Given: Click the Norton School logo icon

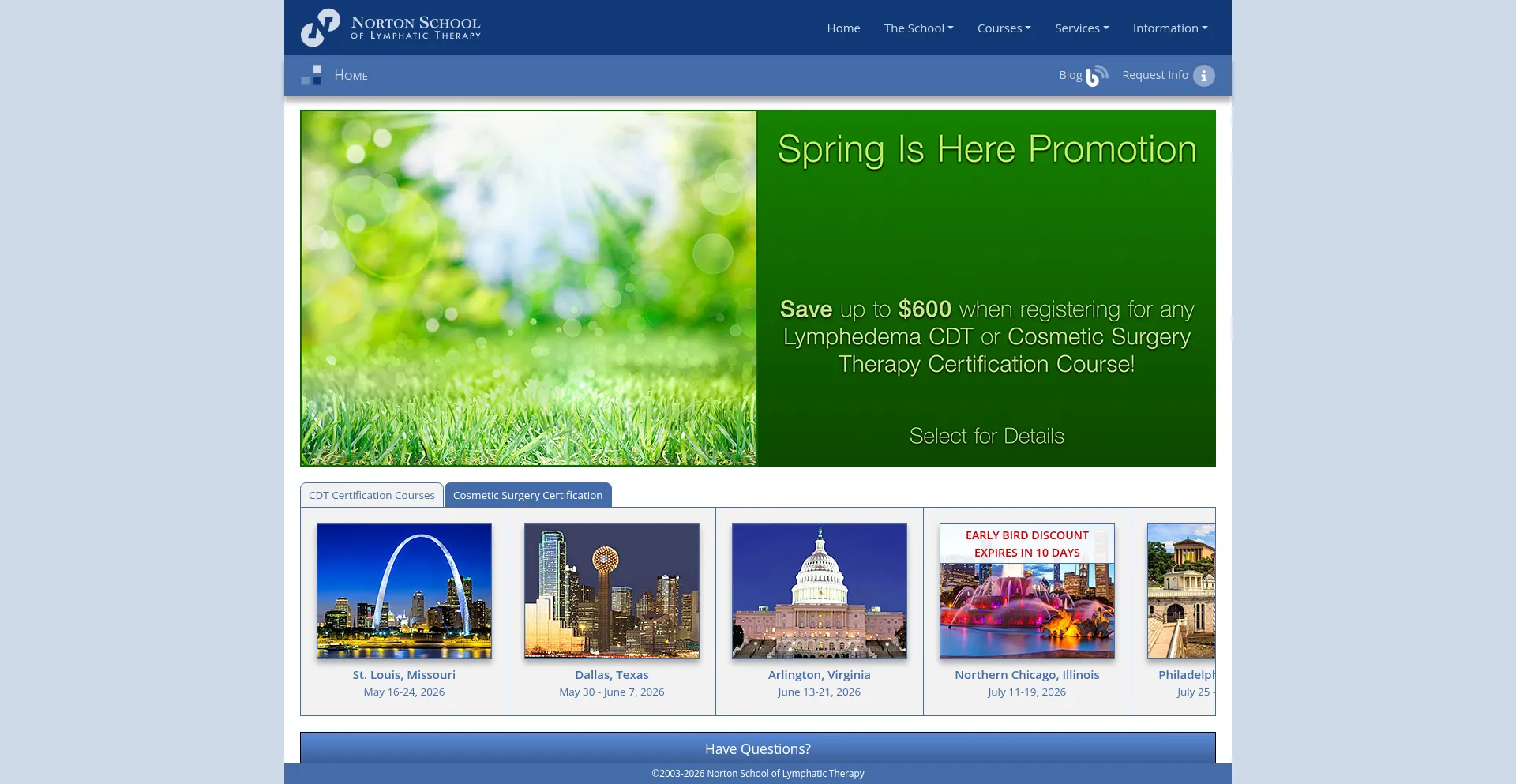Looking at the screenshot, I should point(320,28).
